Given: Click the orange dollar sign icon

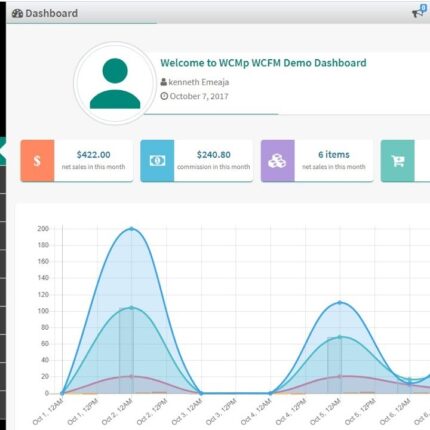Looking at the screenshot, I should (x=37, y=161).
